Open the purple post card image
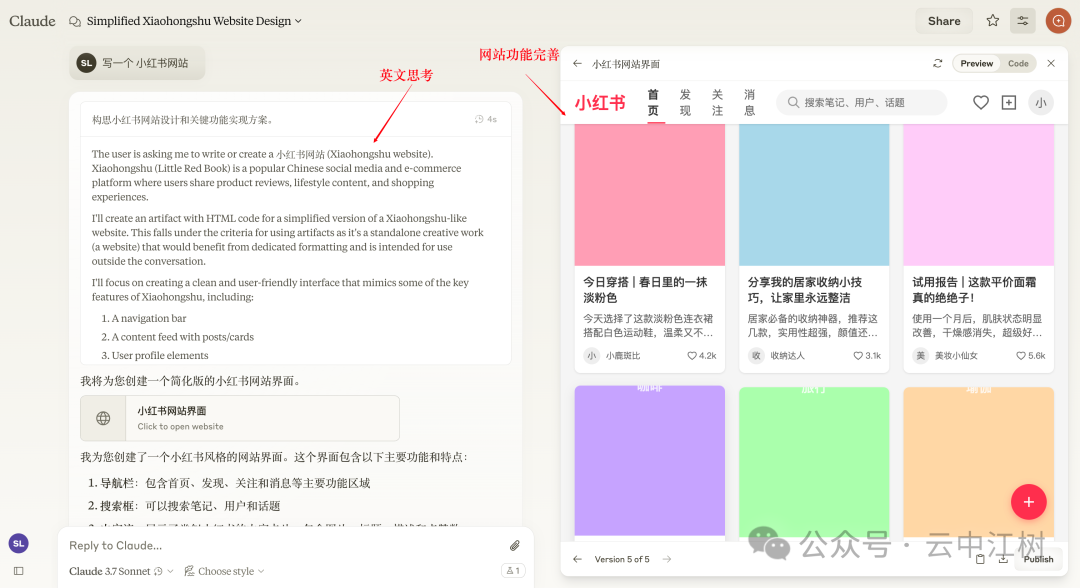This screenshot has width=1080, height=588. pyautogui.click(x=650, y=460)
